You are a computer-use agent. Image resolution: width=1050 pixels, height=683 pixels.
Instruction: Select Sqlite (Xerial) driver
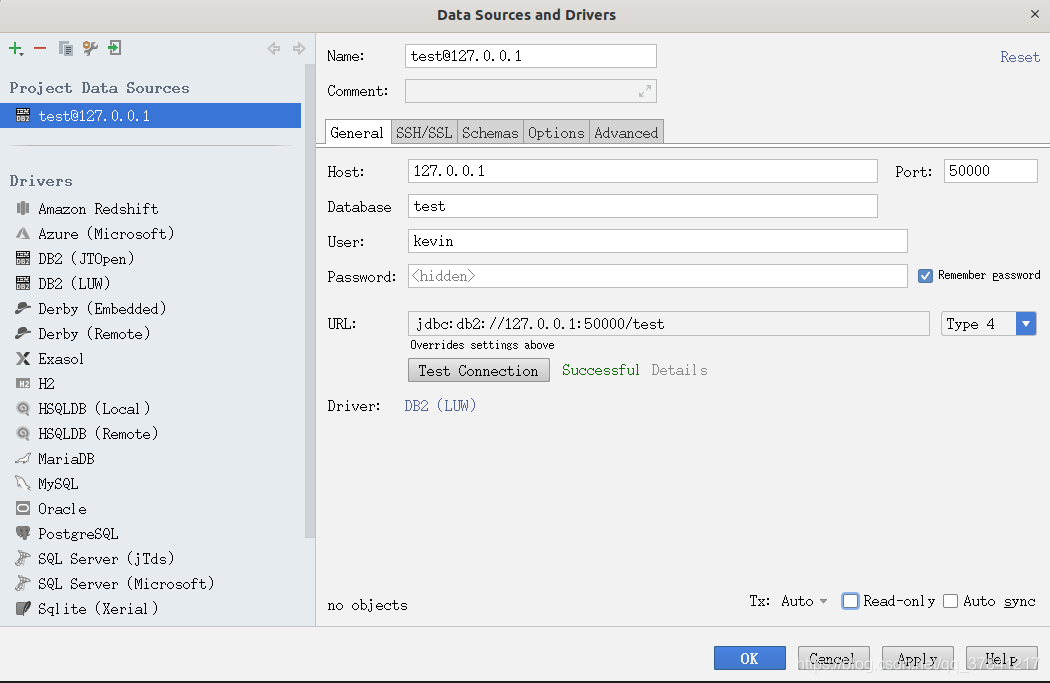tap(87, 609)
